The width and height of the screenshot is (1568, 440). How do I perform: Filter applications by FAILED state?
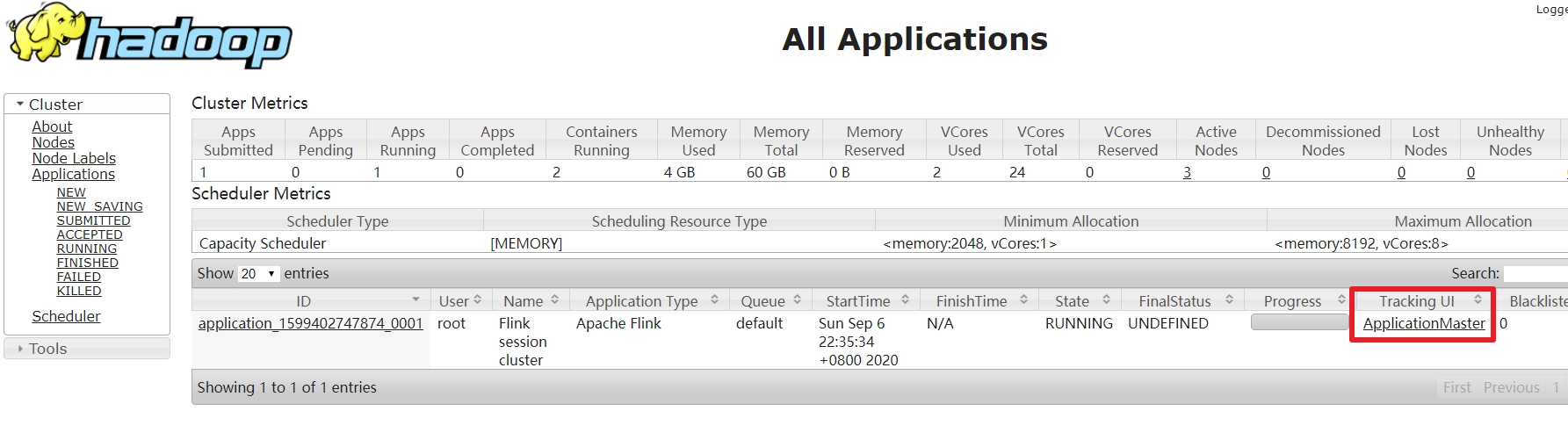point(78,277)
